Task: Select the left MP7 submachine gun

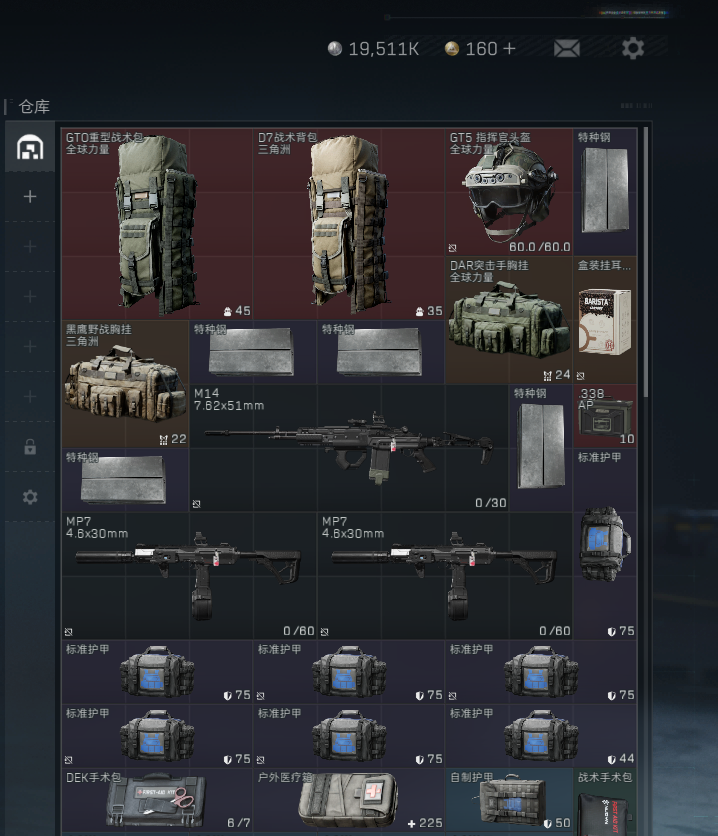Action: (x=189, y=575)
